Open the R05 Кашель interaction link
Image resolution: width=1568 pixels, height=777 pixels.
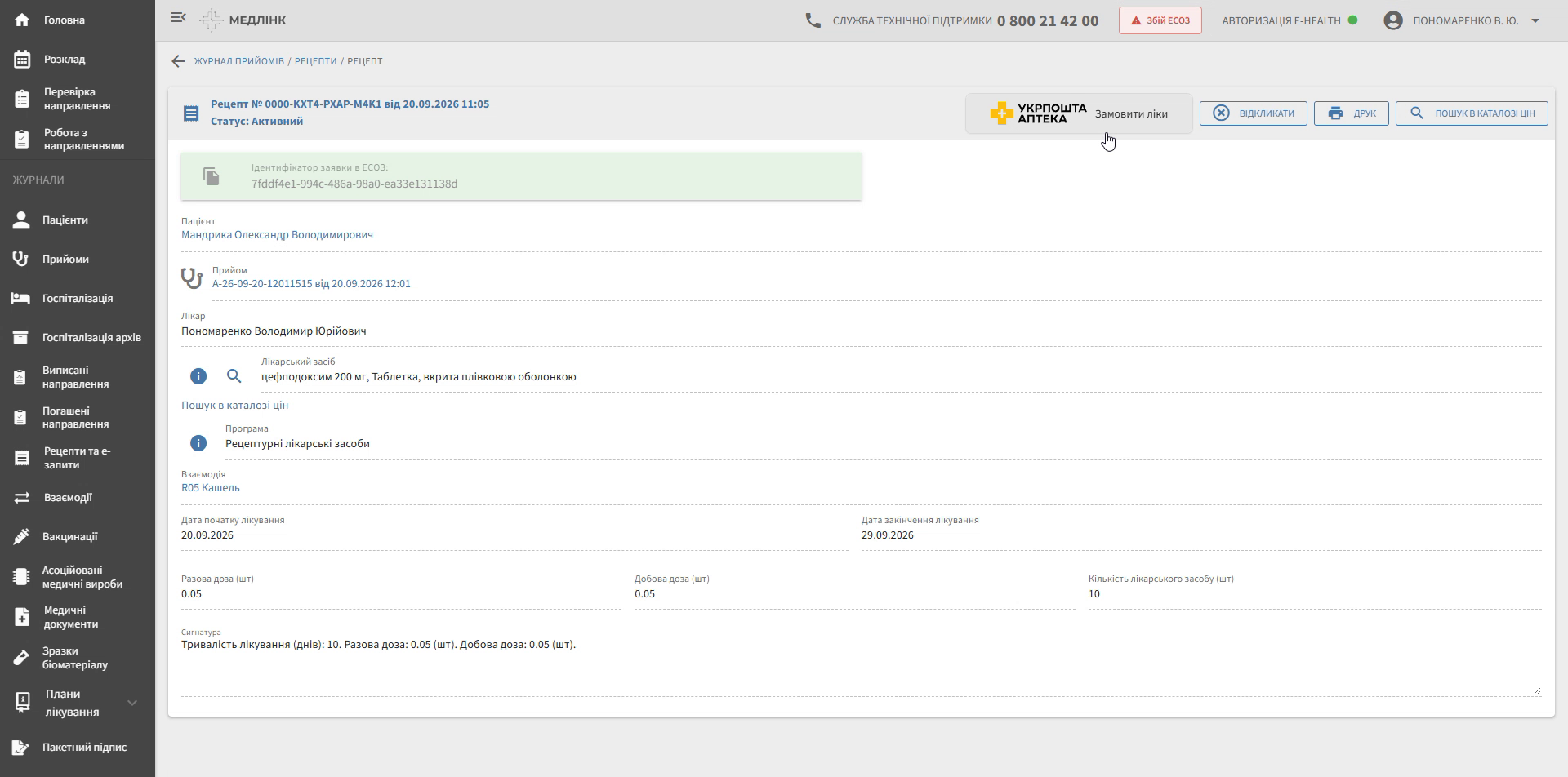click(x=211, y=488)
